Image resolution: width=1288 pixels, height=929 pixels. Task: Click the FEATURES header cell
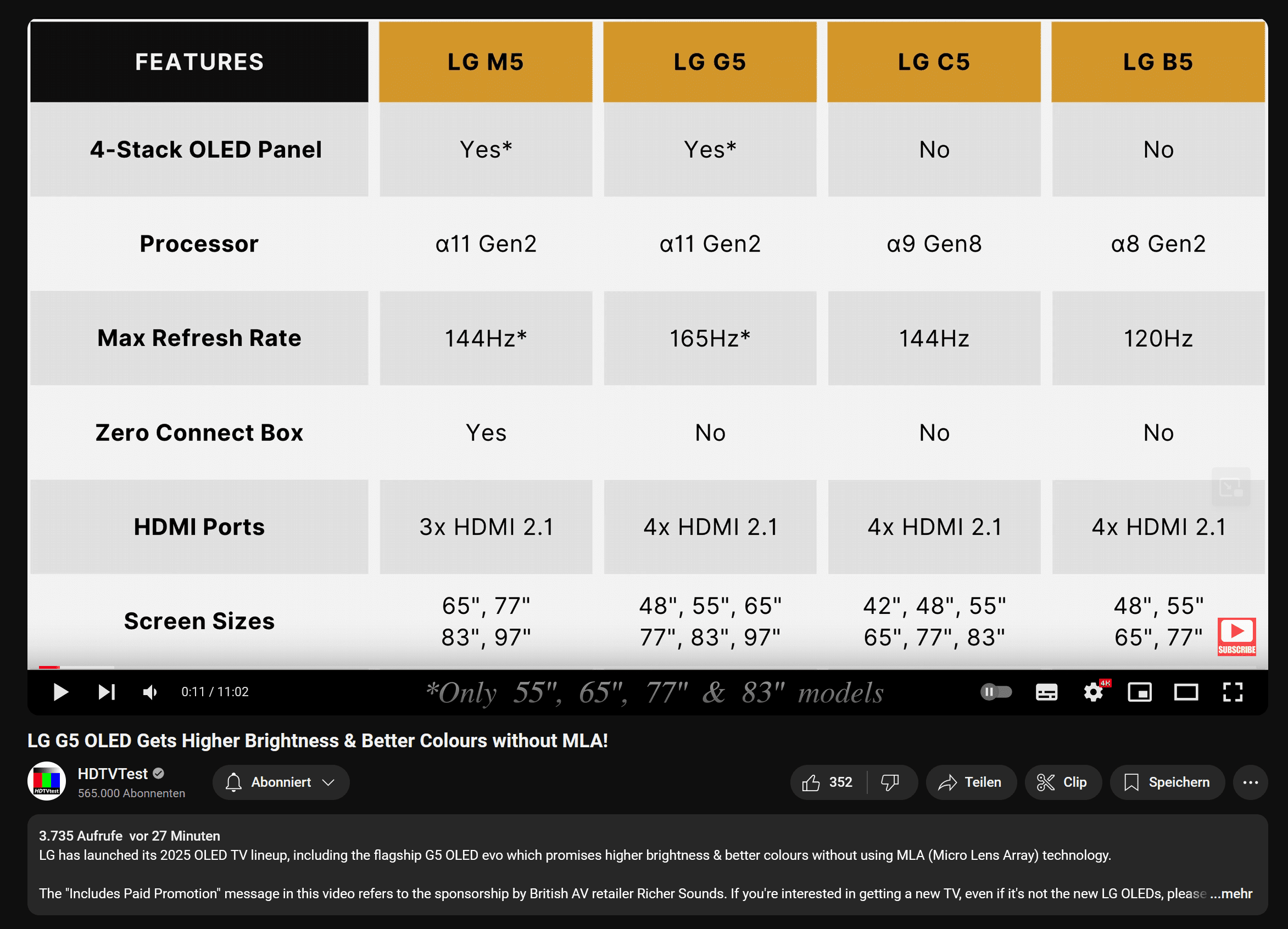click(x=199, y=62)
